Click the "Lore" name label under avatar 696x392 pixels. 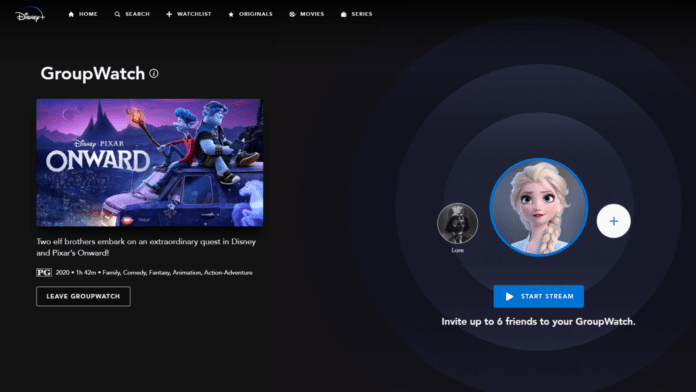(458, 250)
